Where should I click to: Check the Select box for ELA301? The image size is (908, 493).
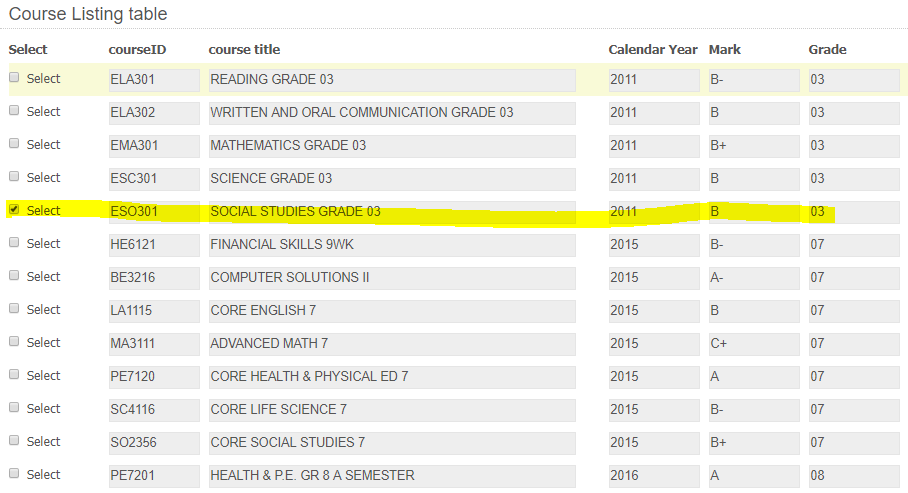(14, 77)
